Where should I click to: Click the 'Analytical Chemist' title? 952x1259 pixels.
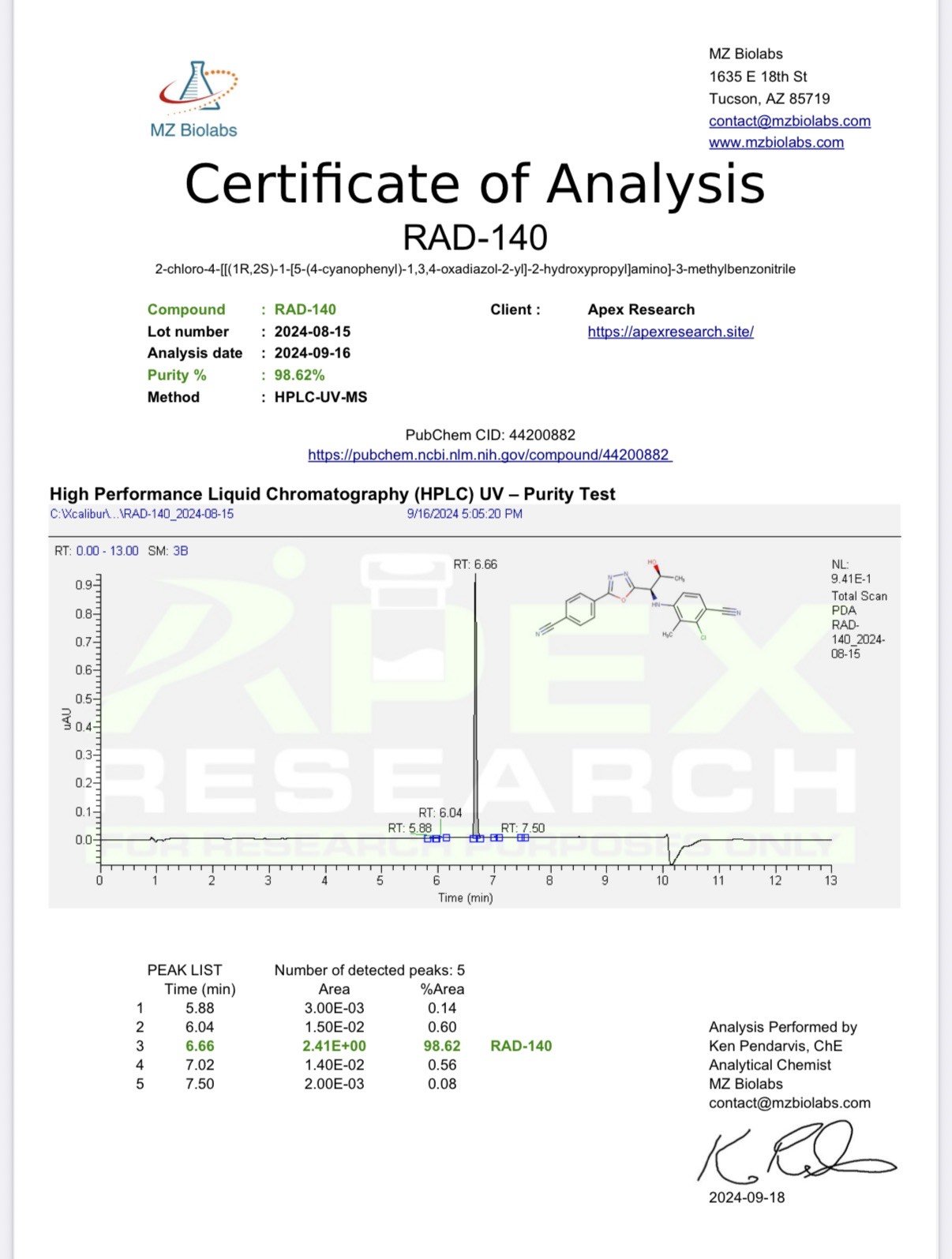click(x=770, y=1065)
